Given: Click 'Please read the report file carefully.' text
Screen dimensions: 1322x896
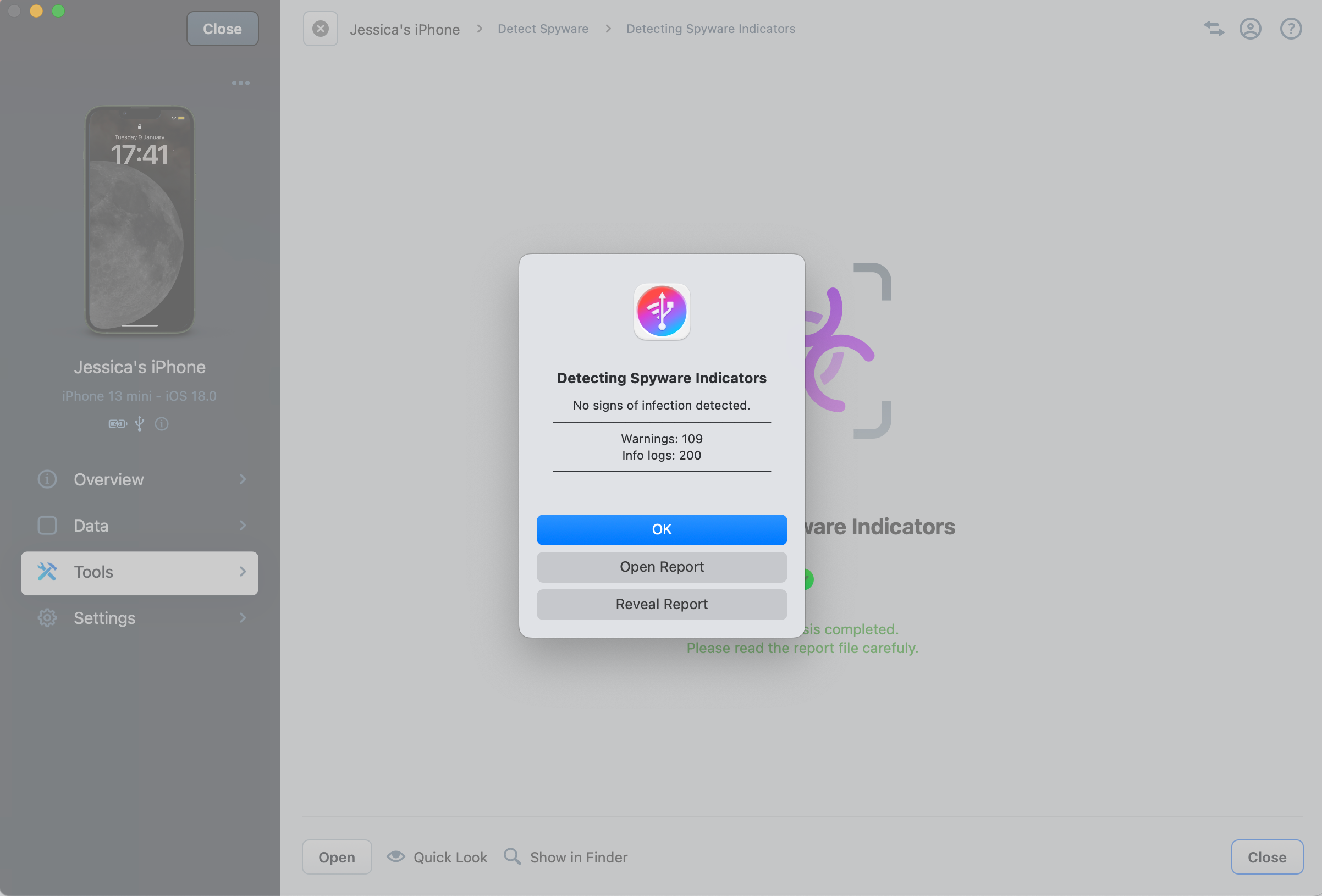Looking at the screenshot, I should click(802, 648).
